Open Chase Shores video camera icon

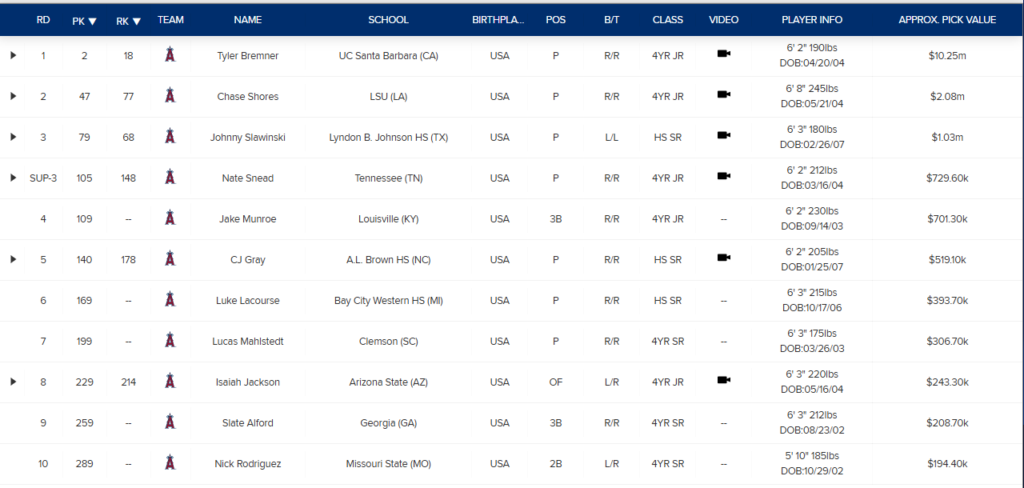coord(724,94)
